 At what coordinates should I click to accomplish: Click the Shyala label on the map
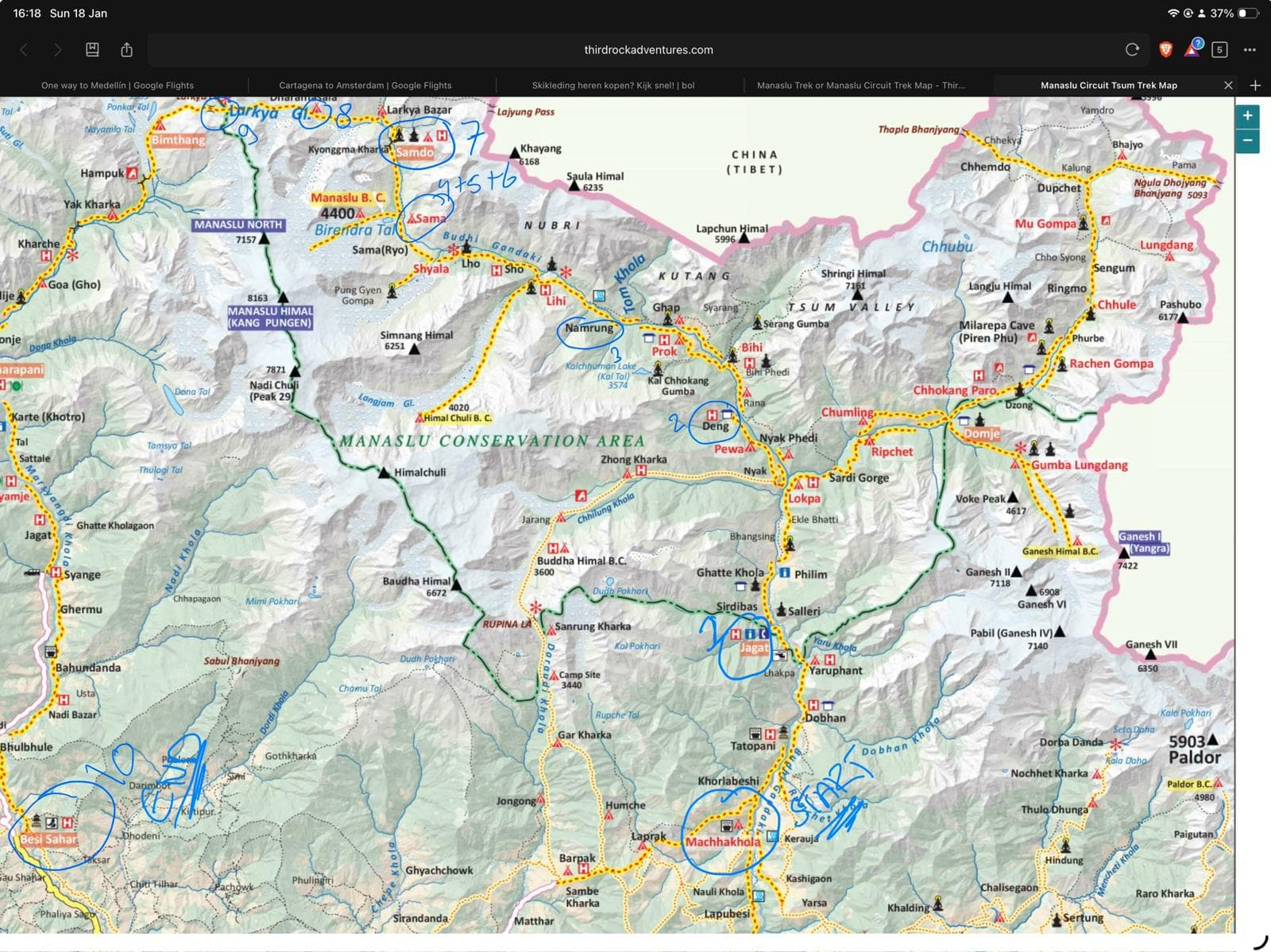coord(431,269)
